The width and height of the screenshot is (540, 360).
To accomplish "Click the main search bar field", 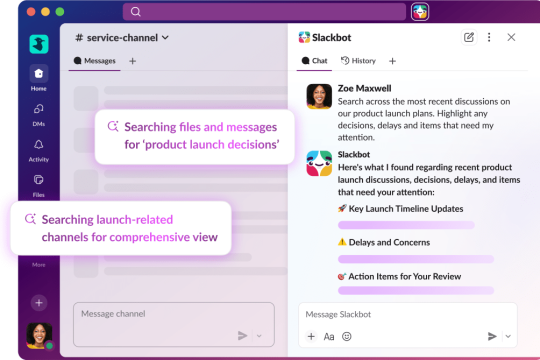I will click(264, 12).
